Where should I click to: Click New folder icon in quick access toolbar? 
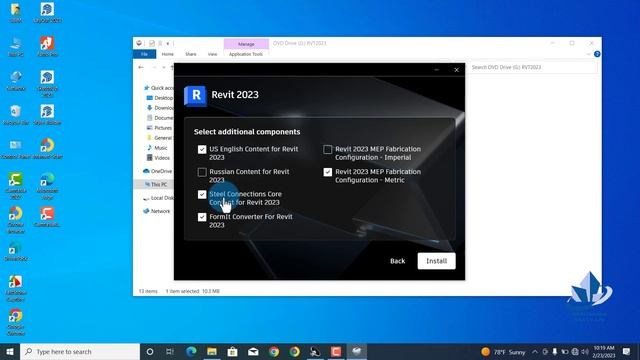160,43
